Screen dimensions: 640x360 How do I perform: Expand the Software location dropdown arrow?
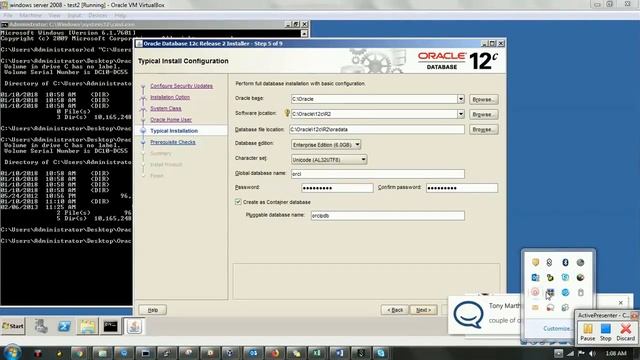click(460, 114)
